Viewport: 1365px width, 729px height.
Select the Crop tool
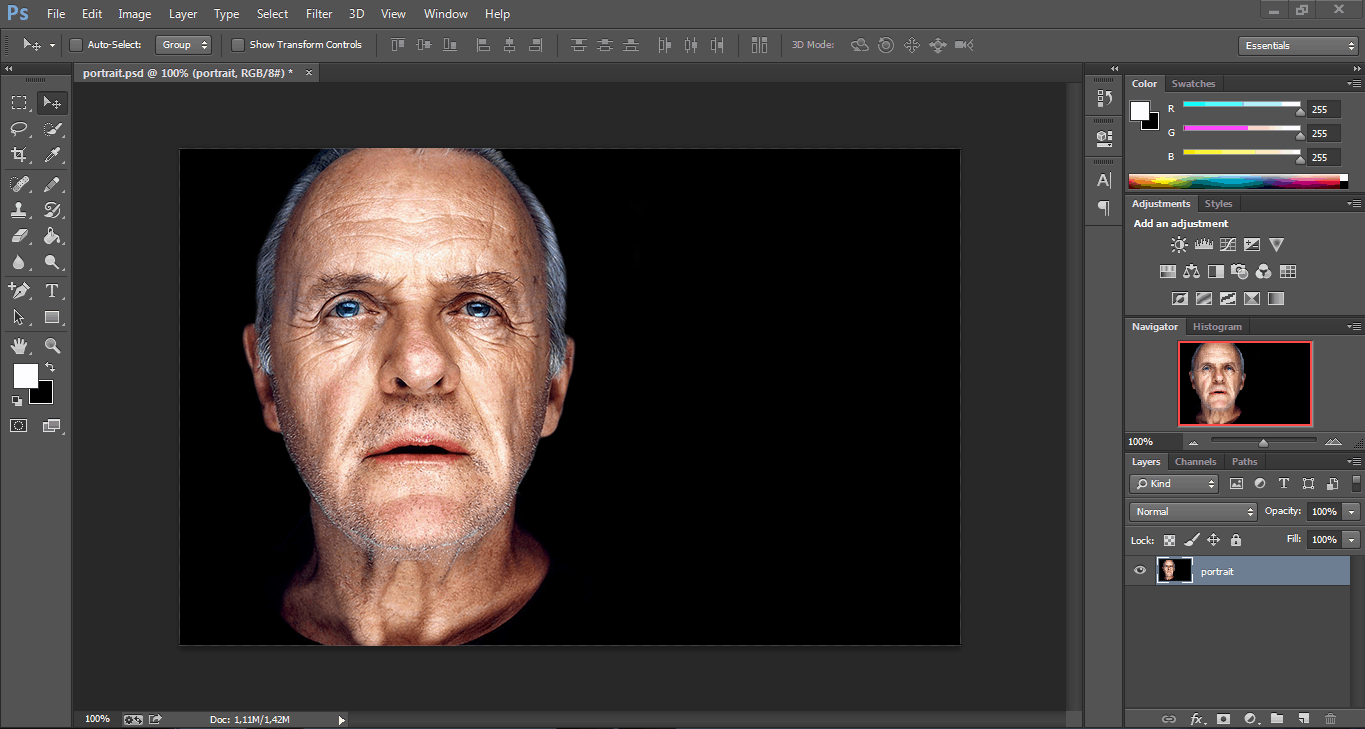19,155
